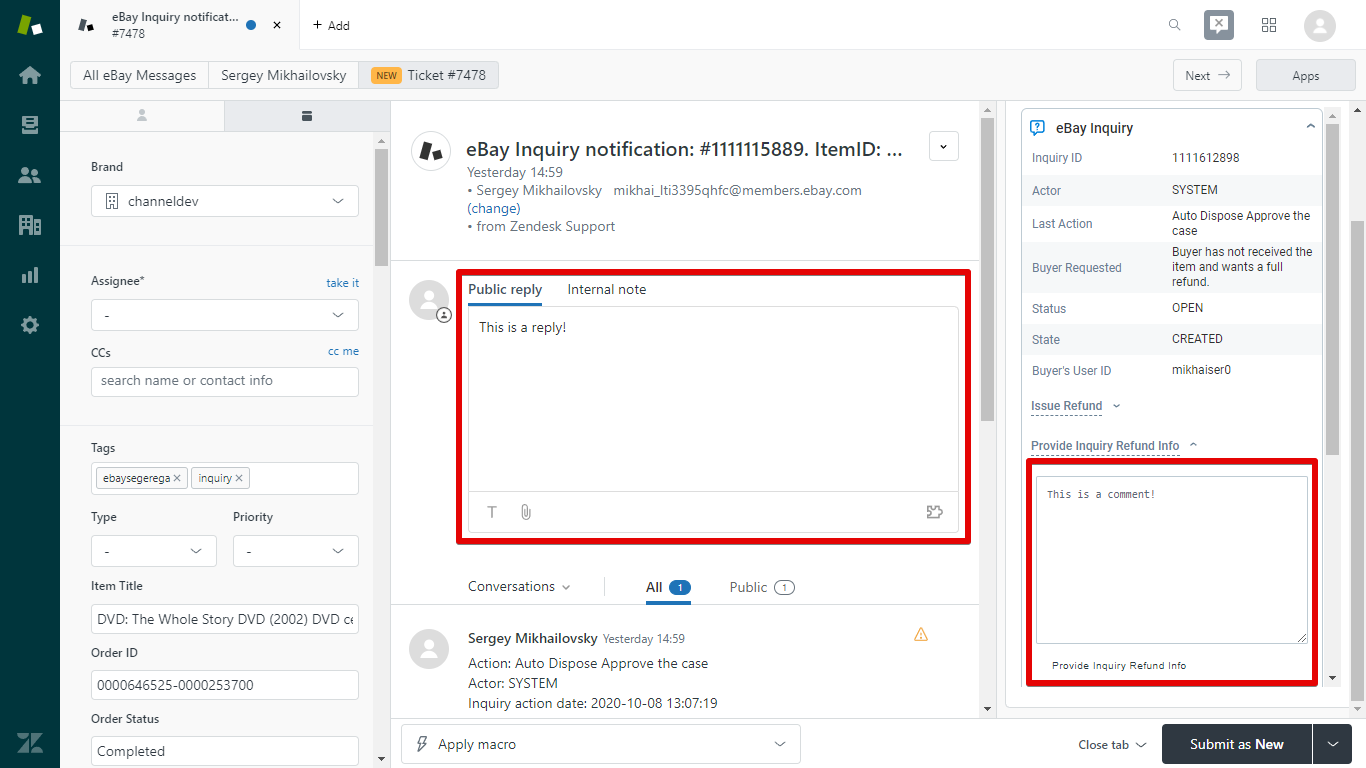This screenshot has height=768, width=1366.
Task: Click the attach file paperclip icon
Action: pos(526,512)
